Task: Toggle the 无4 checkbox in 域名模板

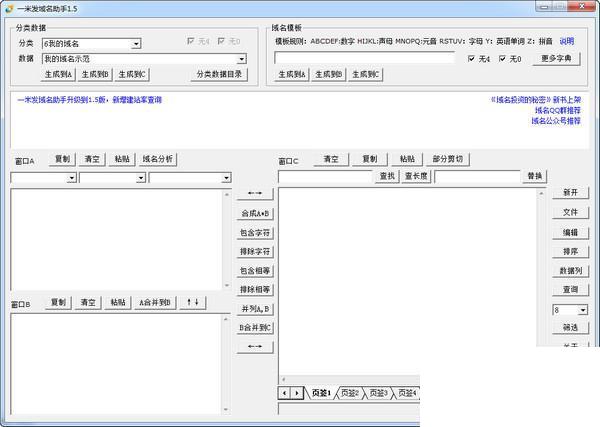Action: pos(471,59)
